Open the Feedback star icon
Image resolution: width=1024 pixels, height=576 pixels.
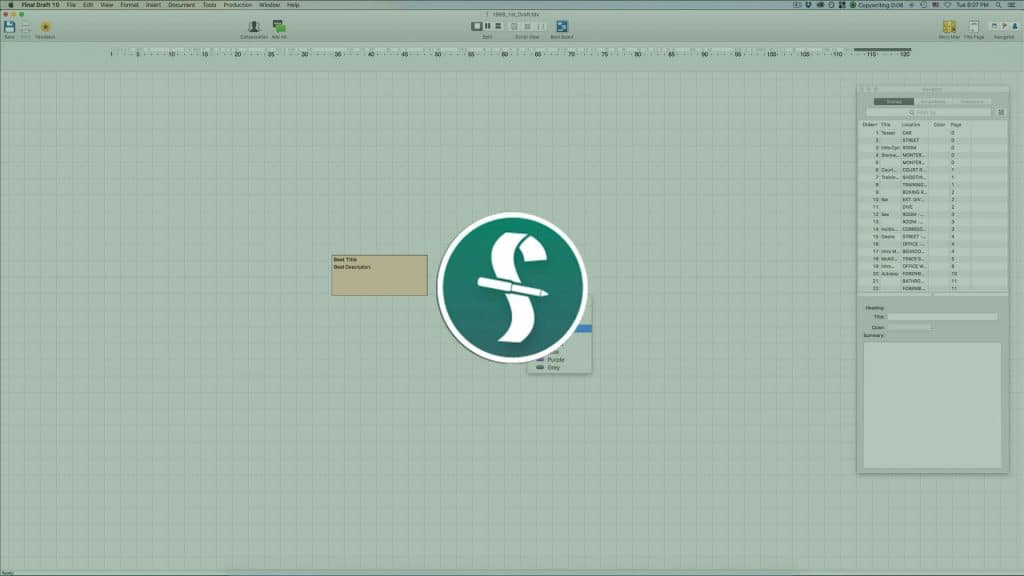(x=45, y=27)
